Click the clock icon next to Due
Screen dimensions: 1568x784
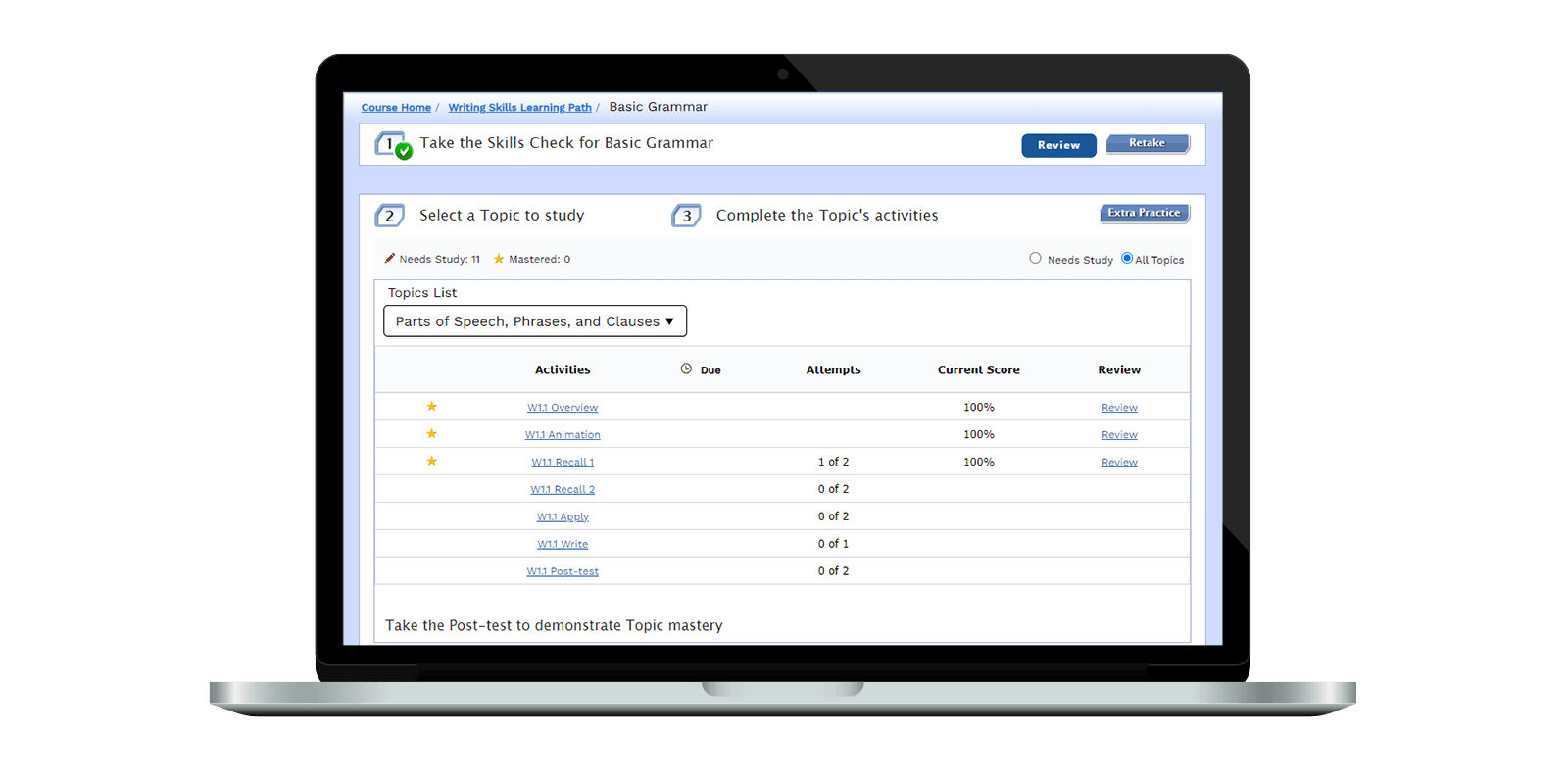(x=686, y=369)
